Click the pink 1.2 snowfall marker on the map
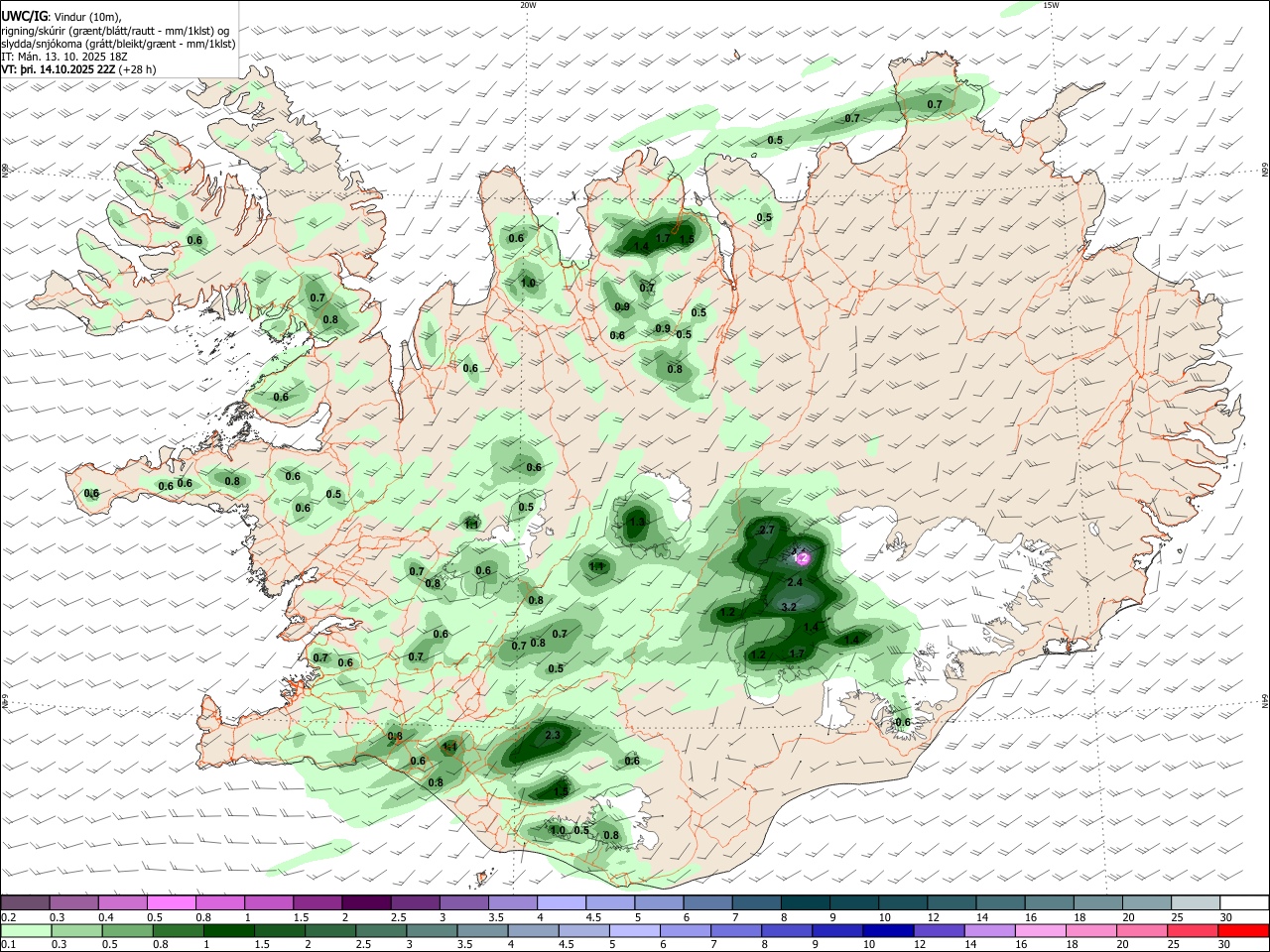 click(803, 558)
